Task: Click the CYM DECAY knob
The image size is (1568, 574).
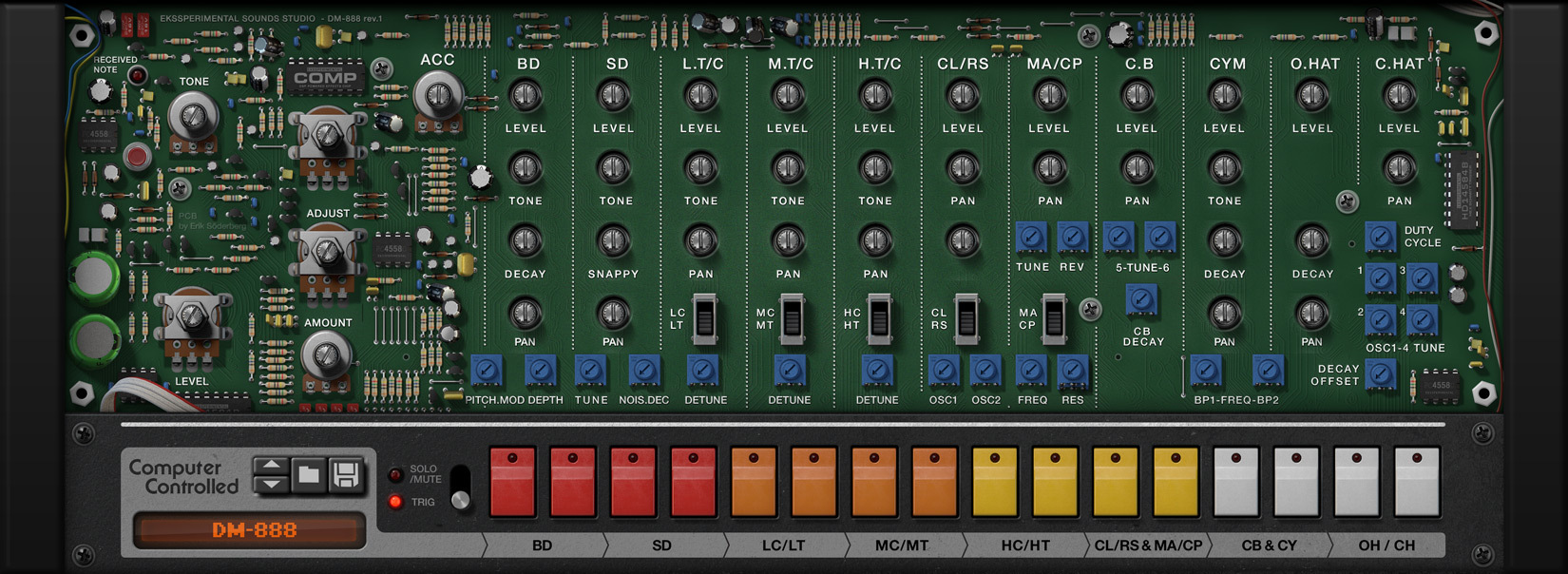Action: point(1225,240)
